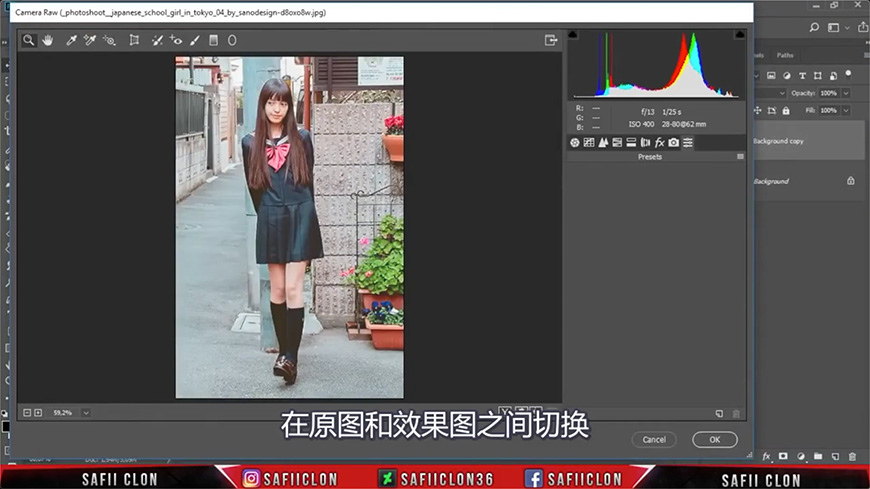Click the zoom out minus button
Viewport: 870px width, 489px height.
point(27,412)
